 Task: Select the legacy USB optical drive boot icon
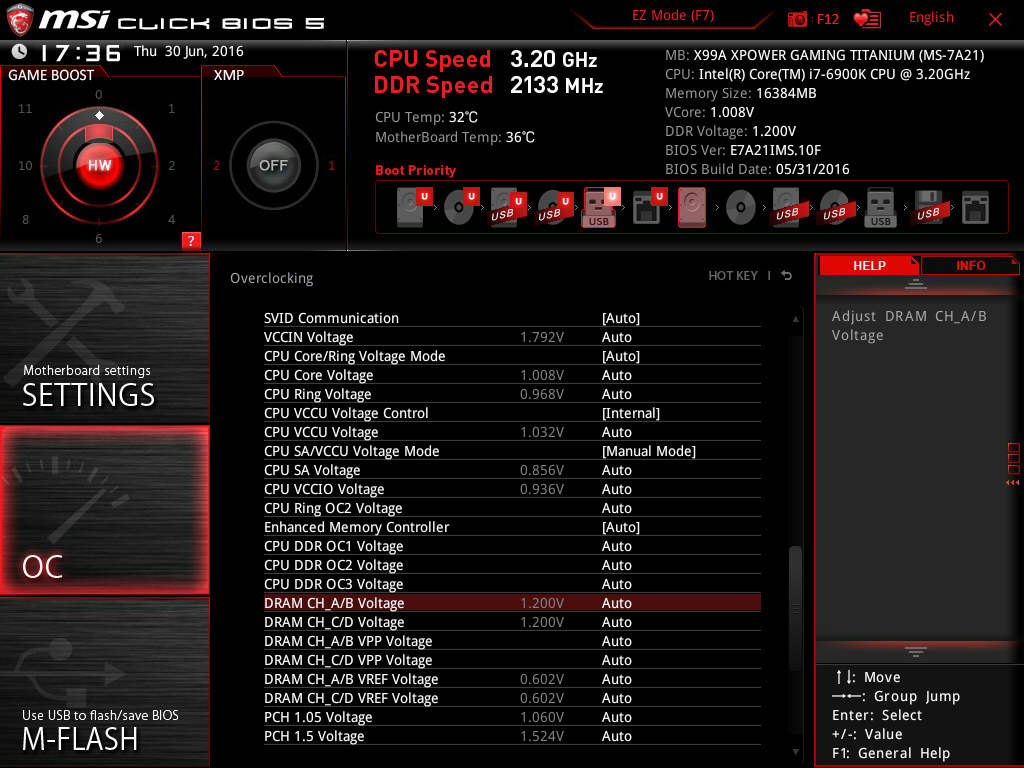(x=834, y=208)
